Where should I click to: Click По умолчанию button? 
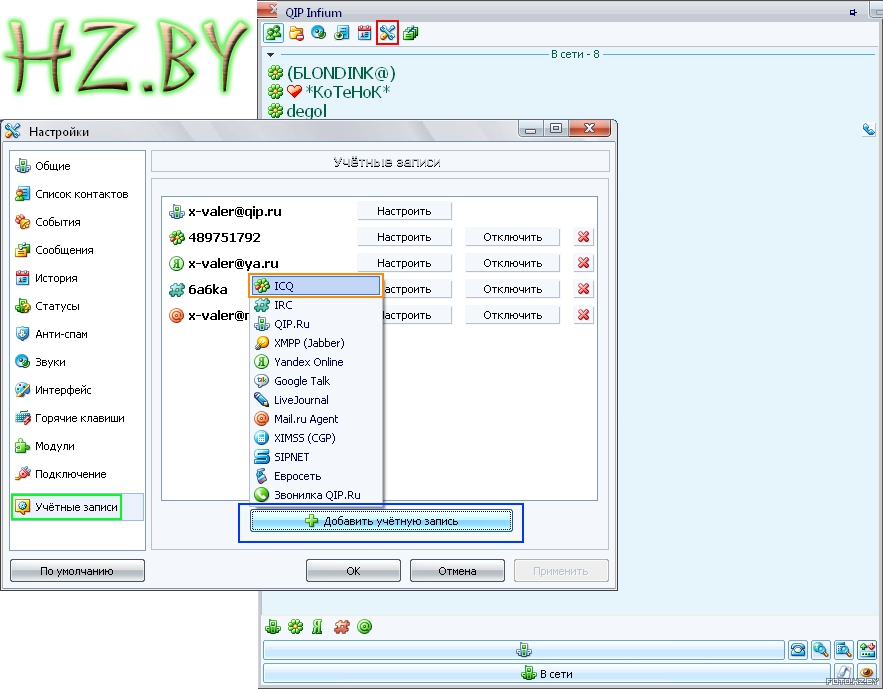[77, 571]
